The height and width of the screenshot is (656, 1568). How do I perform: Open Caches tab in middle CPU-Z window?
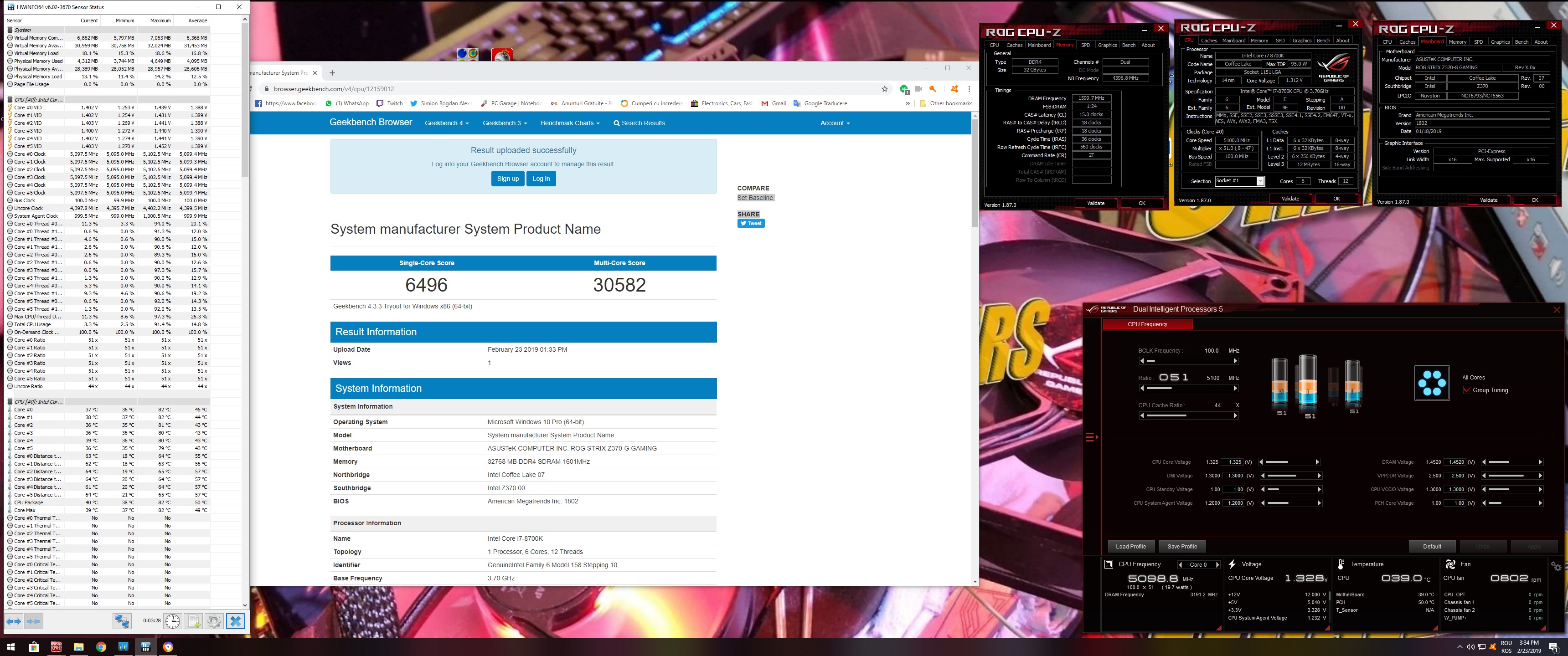coord(1209,41)
